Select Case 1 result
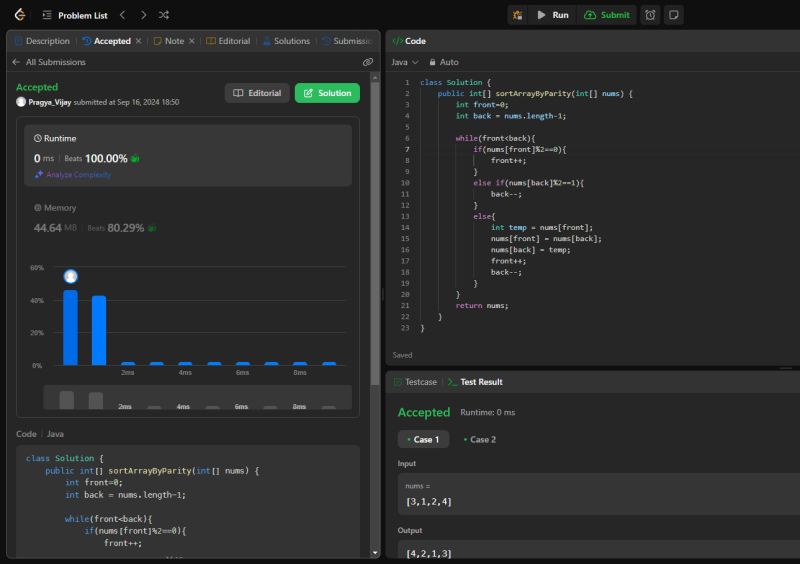This screenshot has height=564, width=800. 423,439
